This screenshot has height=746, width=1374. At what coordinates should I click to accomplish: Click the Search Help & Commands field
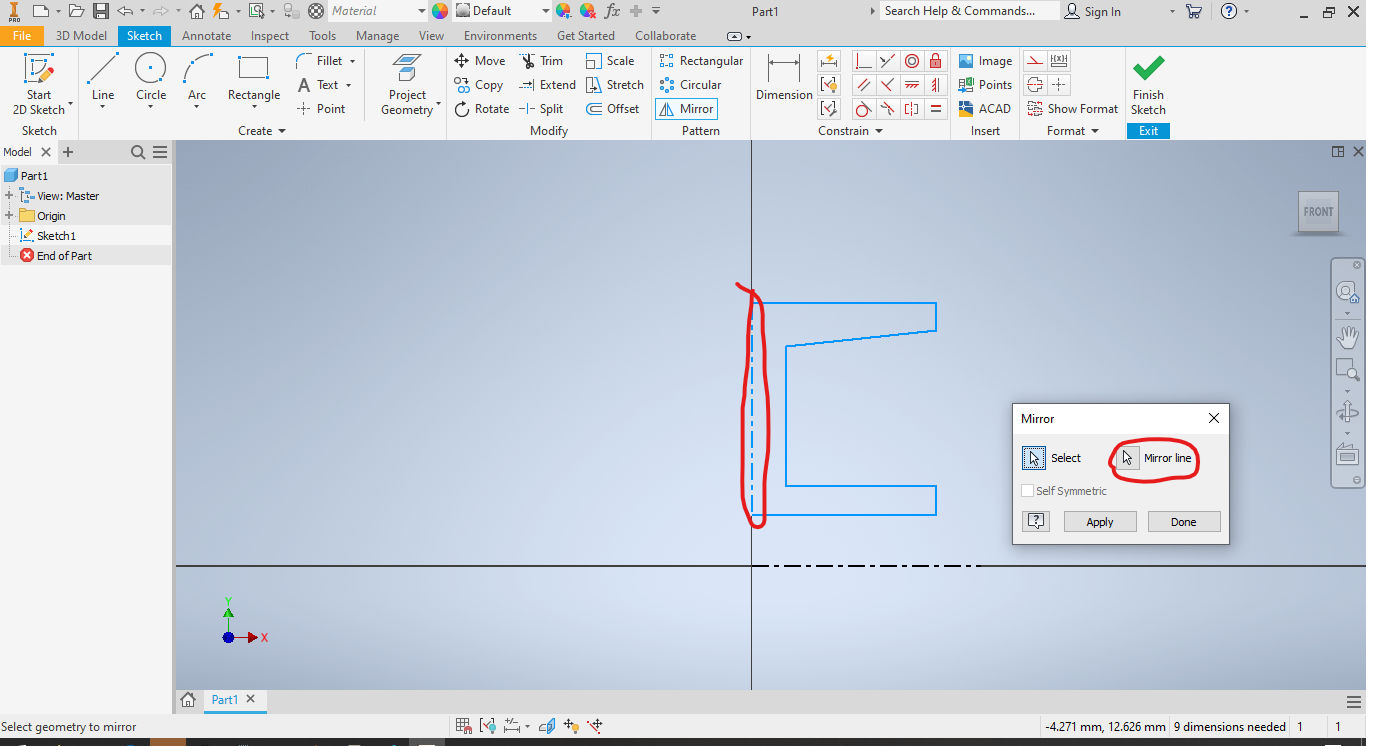[x=969, y=11]
